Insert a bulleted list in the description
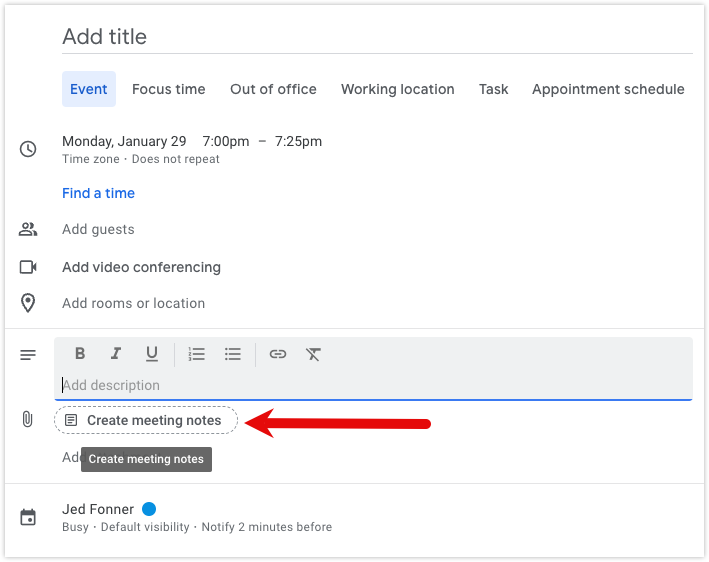The width and height of the screenshot is (709, 562). (x=232, y=354)
